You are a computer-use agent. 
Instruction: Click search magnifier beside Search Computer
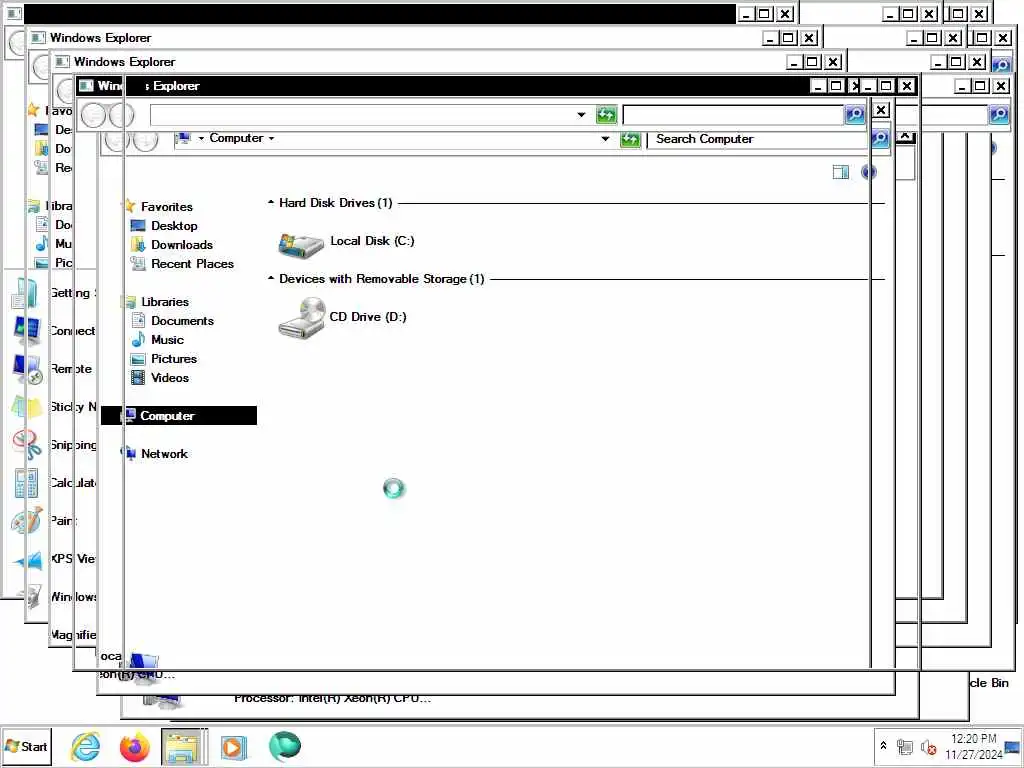click(880, 138)
